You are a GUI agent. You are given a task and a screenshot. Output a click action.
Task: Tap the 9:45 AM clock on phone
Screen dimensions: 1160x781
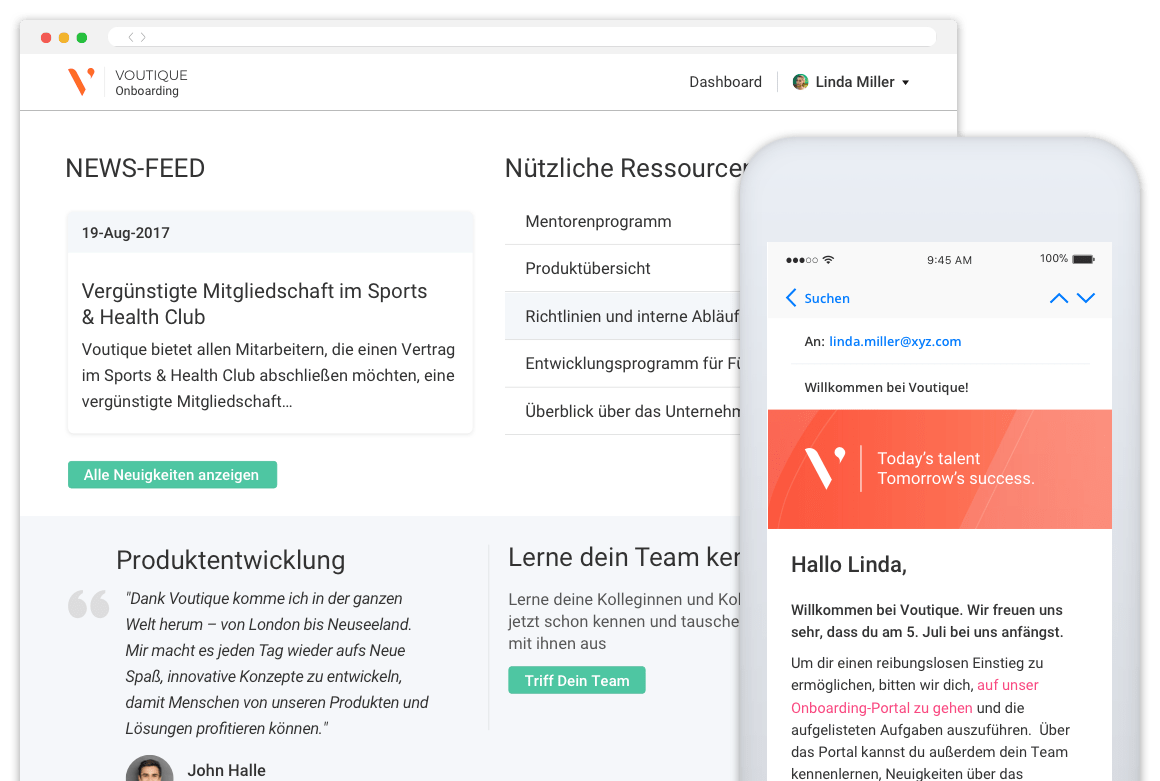[x=949, y=260]
